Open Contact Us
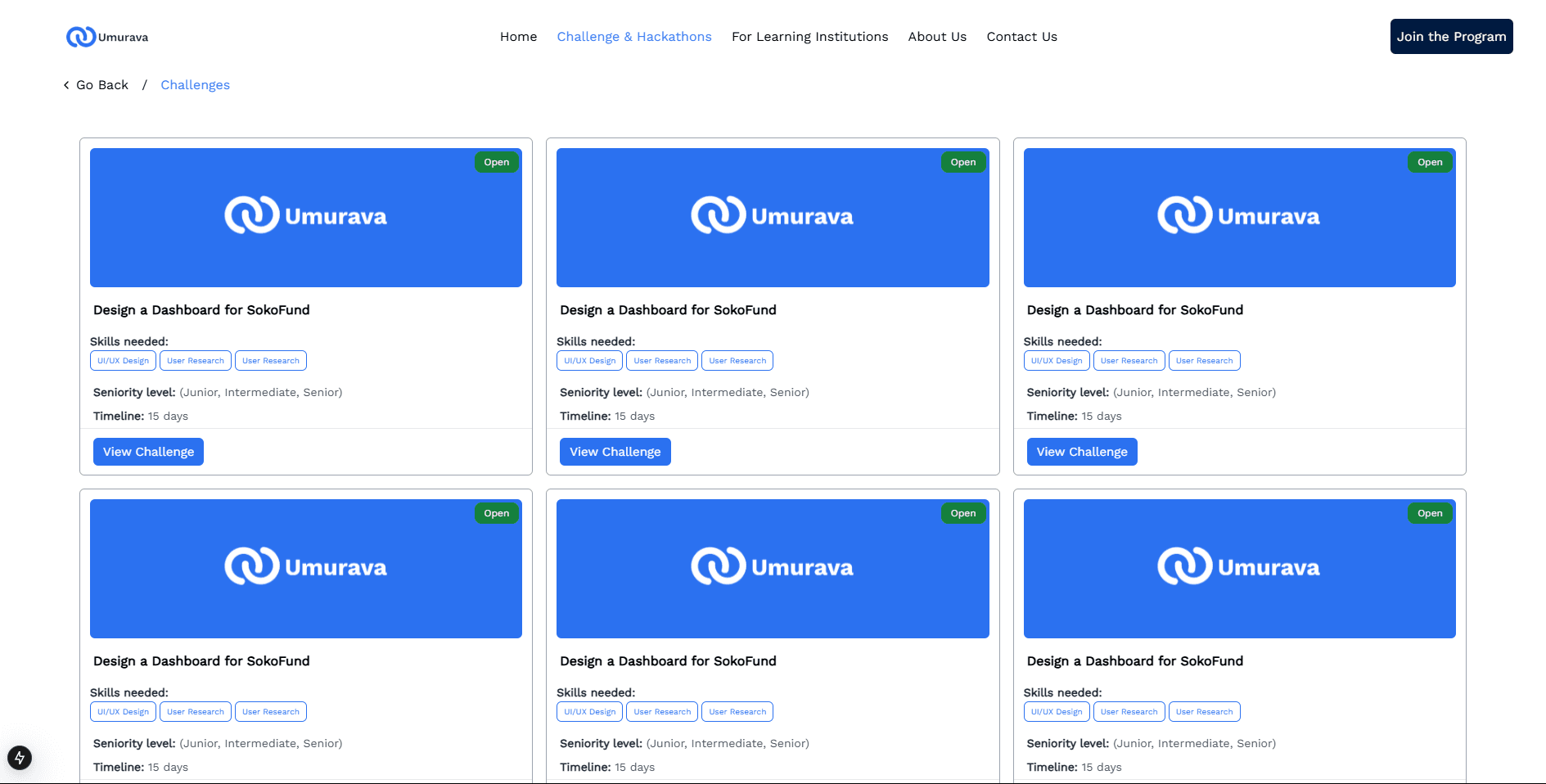1546x784 pixels. pos(1021,36)
